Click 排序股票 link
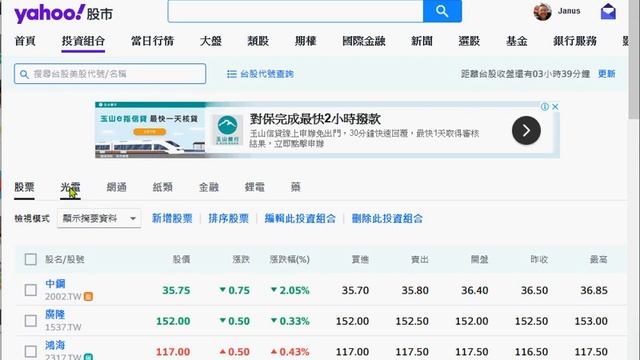 tap(228, 218)
